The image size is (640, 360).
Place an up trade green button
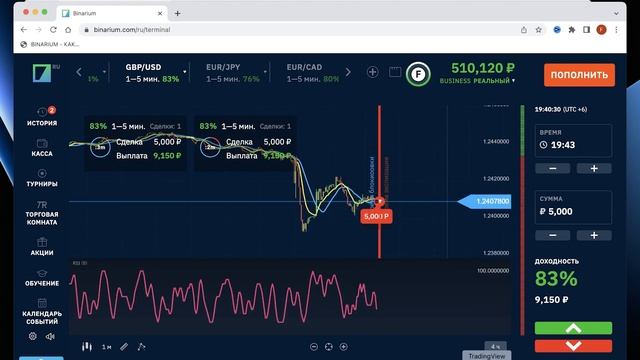coord(573,328)
